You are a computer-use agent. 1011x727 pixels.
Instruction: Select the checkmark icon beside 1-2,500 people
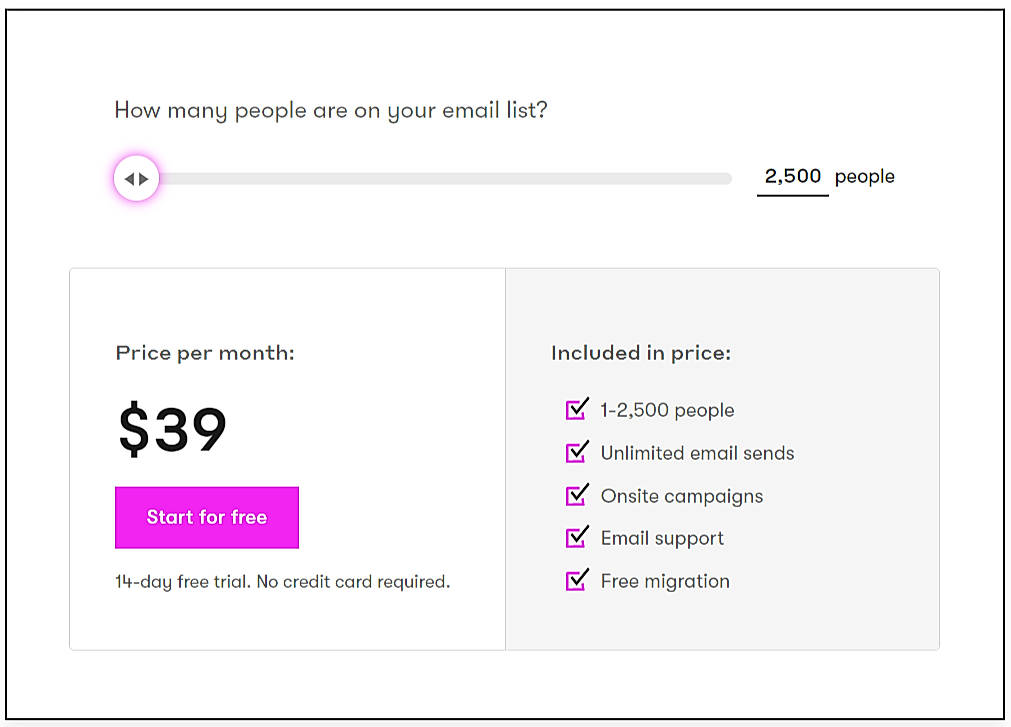point(575,410)
